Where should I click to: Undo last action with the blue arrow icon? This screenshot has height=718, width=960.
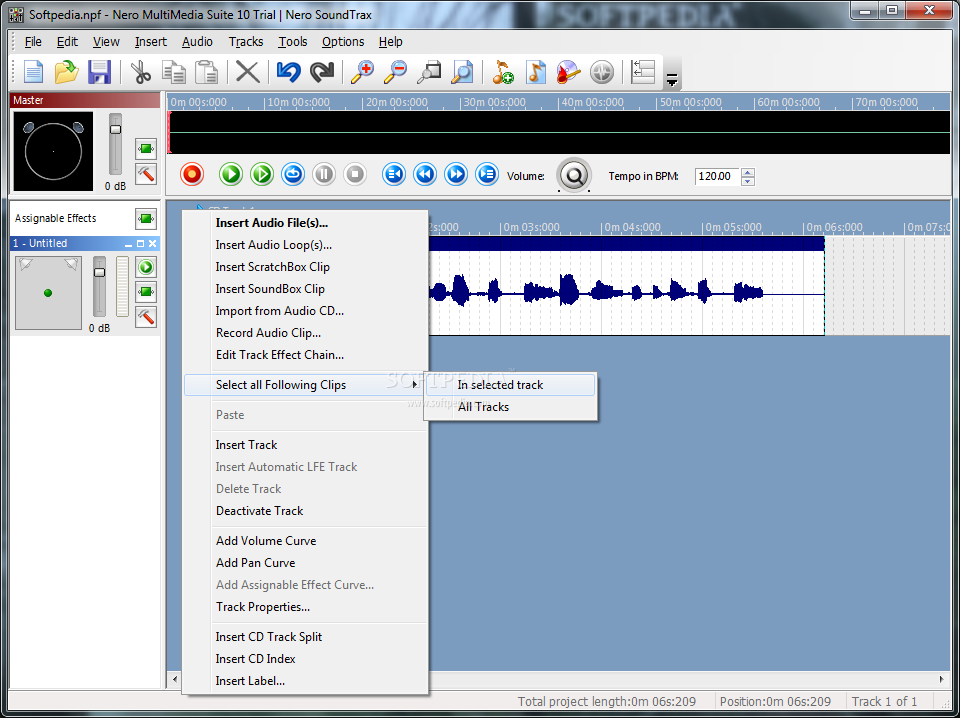(x=288, y=72)
